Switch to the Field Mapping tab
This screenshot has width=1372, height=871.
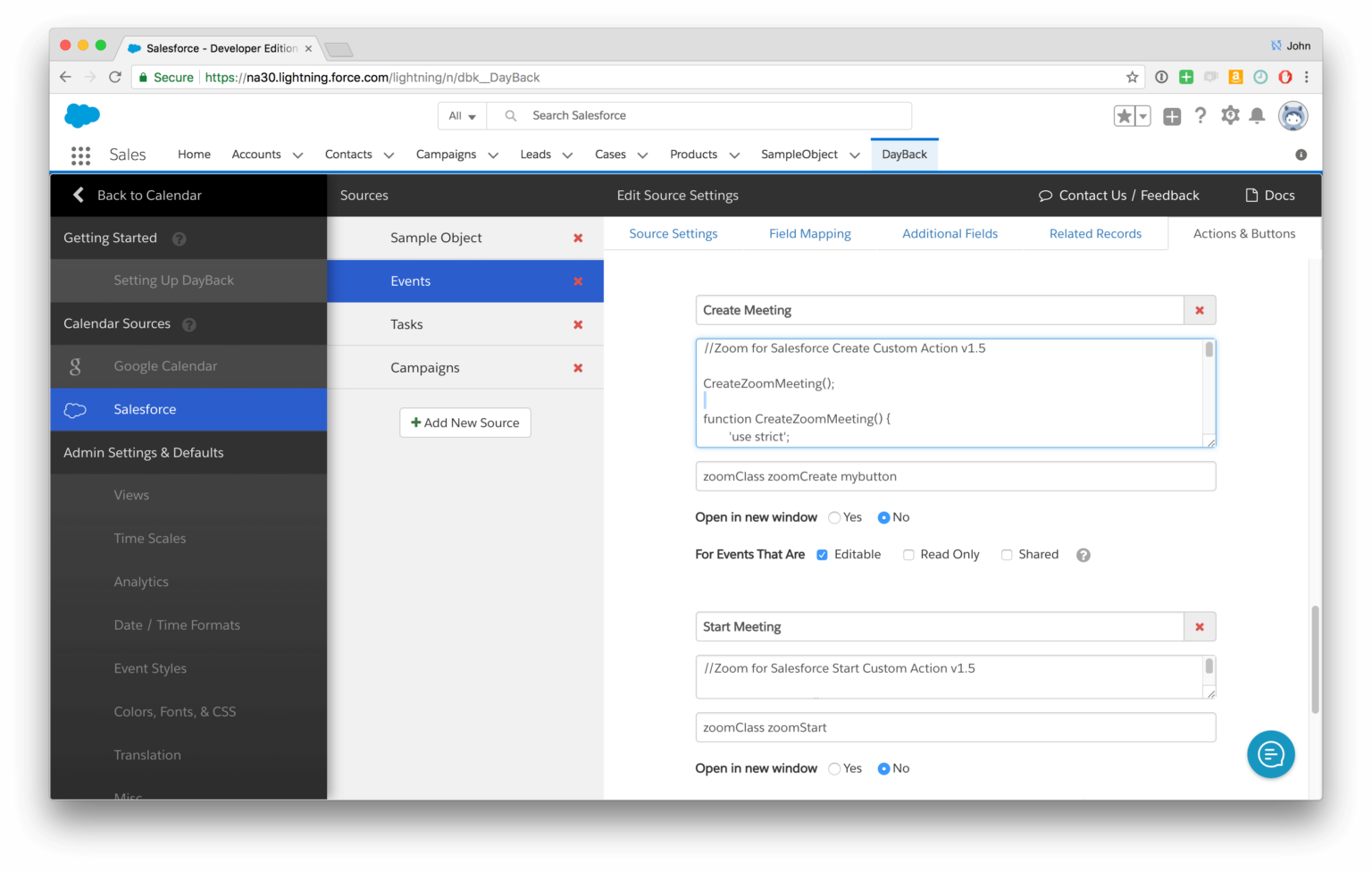[809, 233]
